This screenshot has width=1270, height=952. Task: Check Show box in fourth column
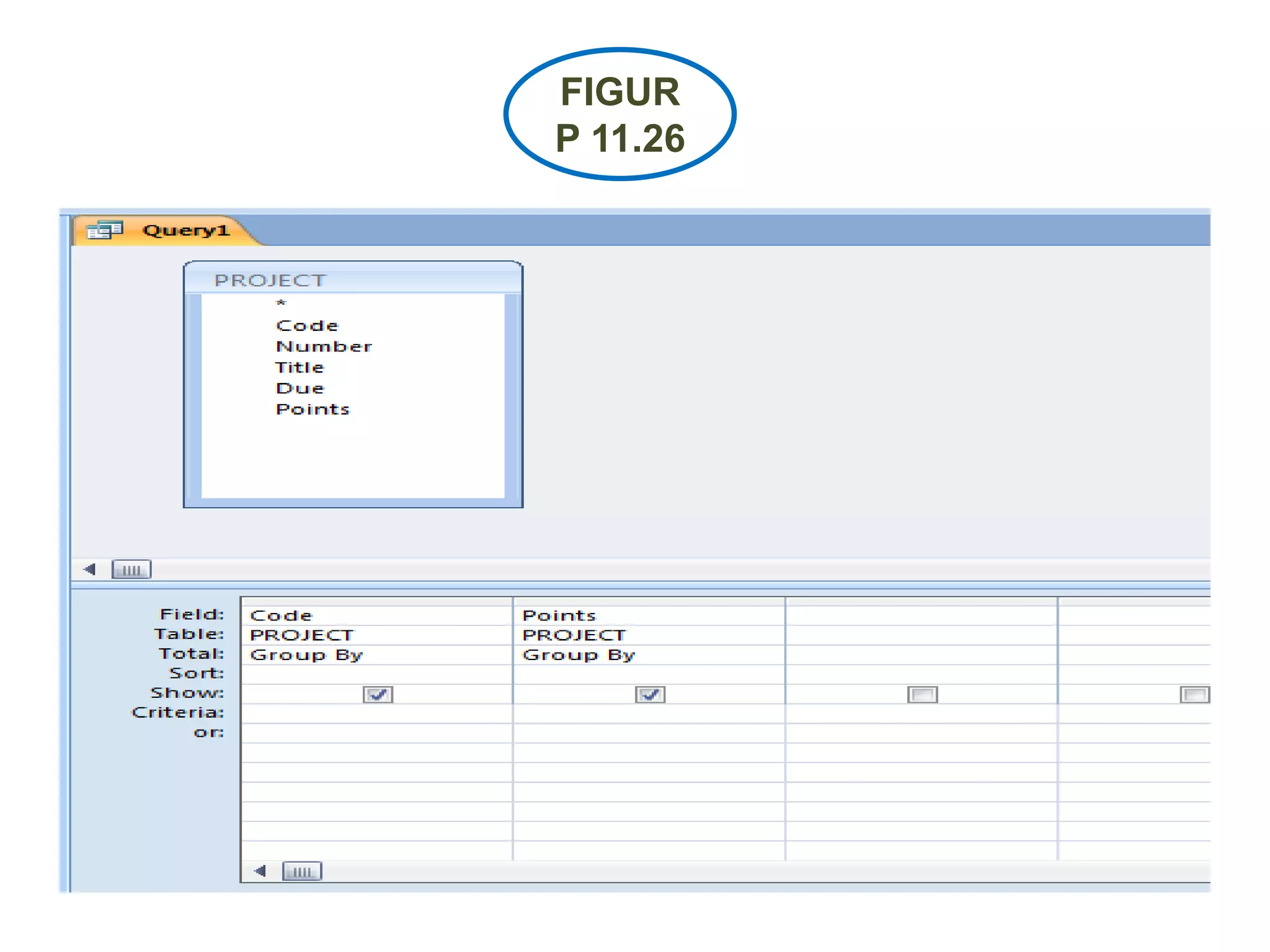[x=1194, y=694]
